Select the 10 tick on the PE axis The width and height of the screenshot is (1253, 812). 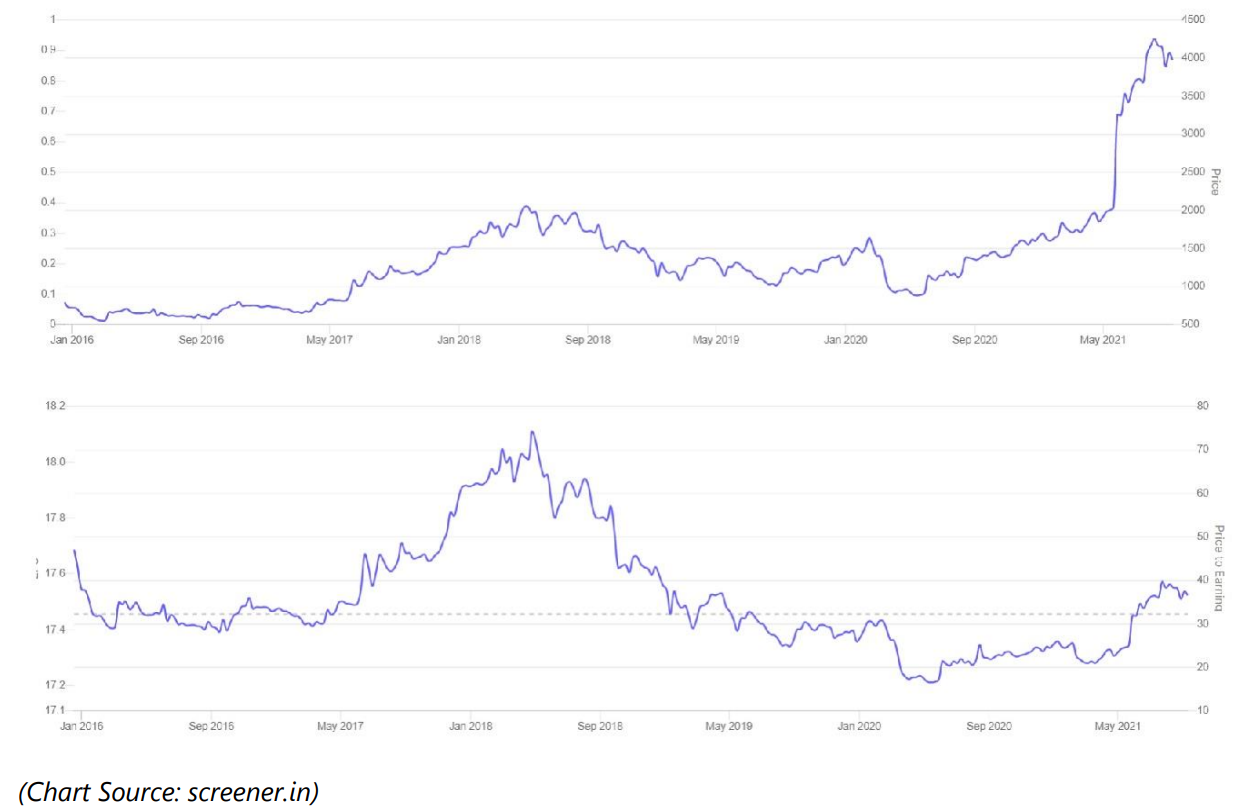pyautogui.click(x=1202, y=710)
